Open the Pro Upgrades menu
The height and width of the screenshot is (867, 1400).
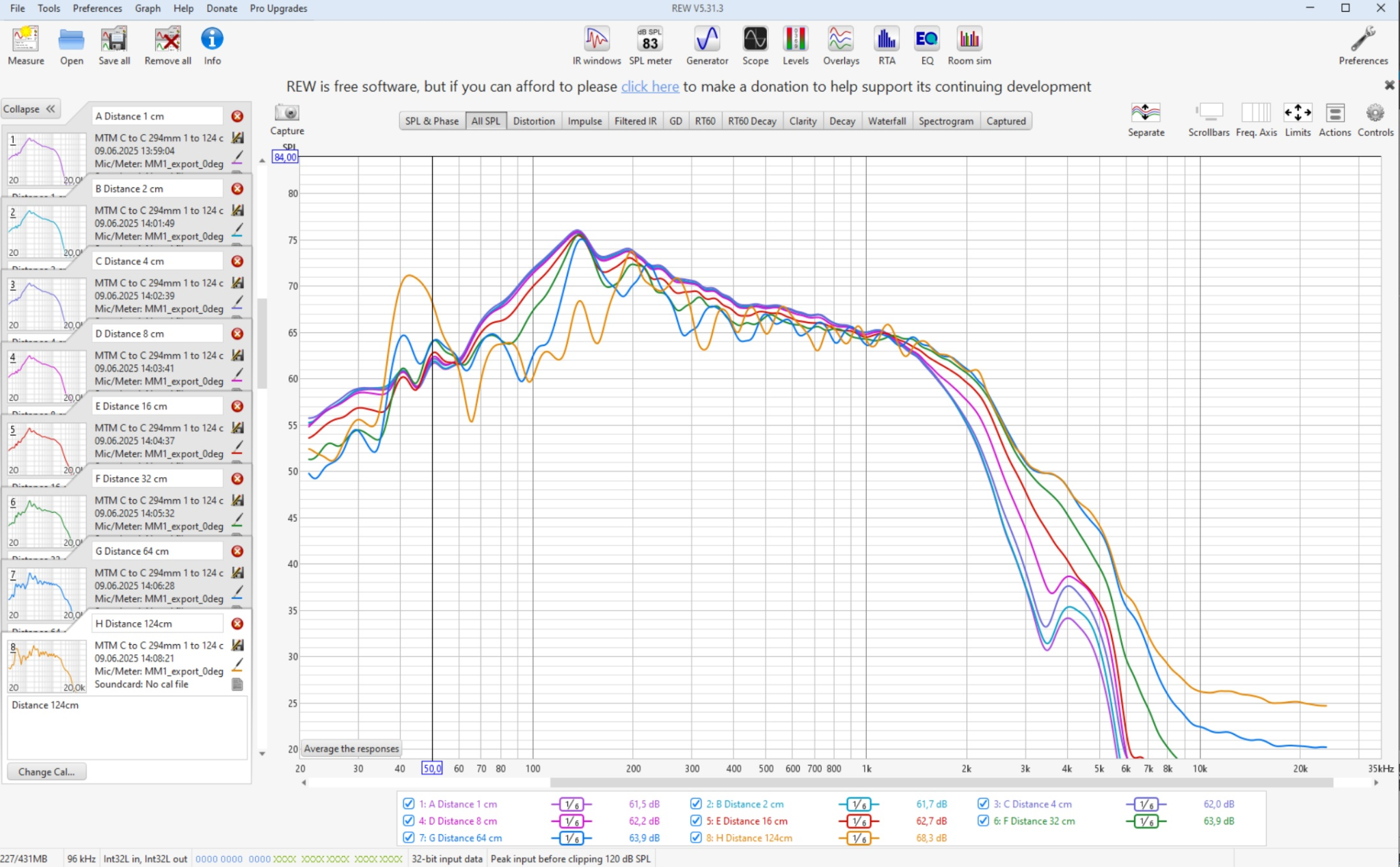click(278, 8)
